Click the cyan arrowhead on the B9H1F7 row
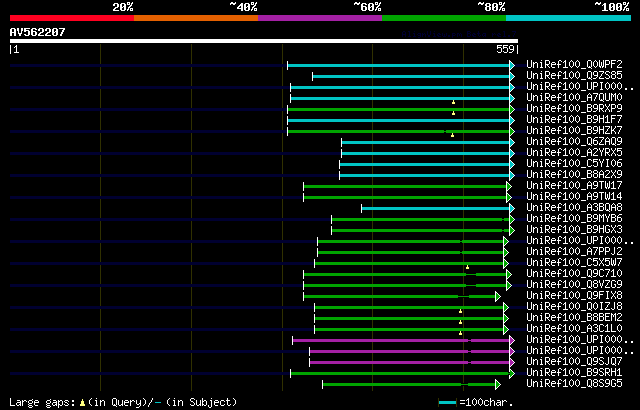The height and width of the screenshot is (410, 640). [512, 120]
